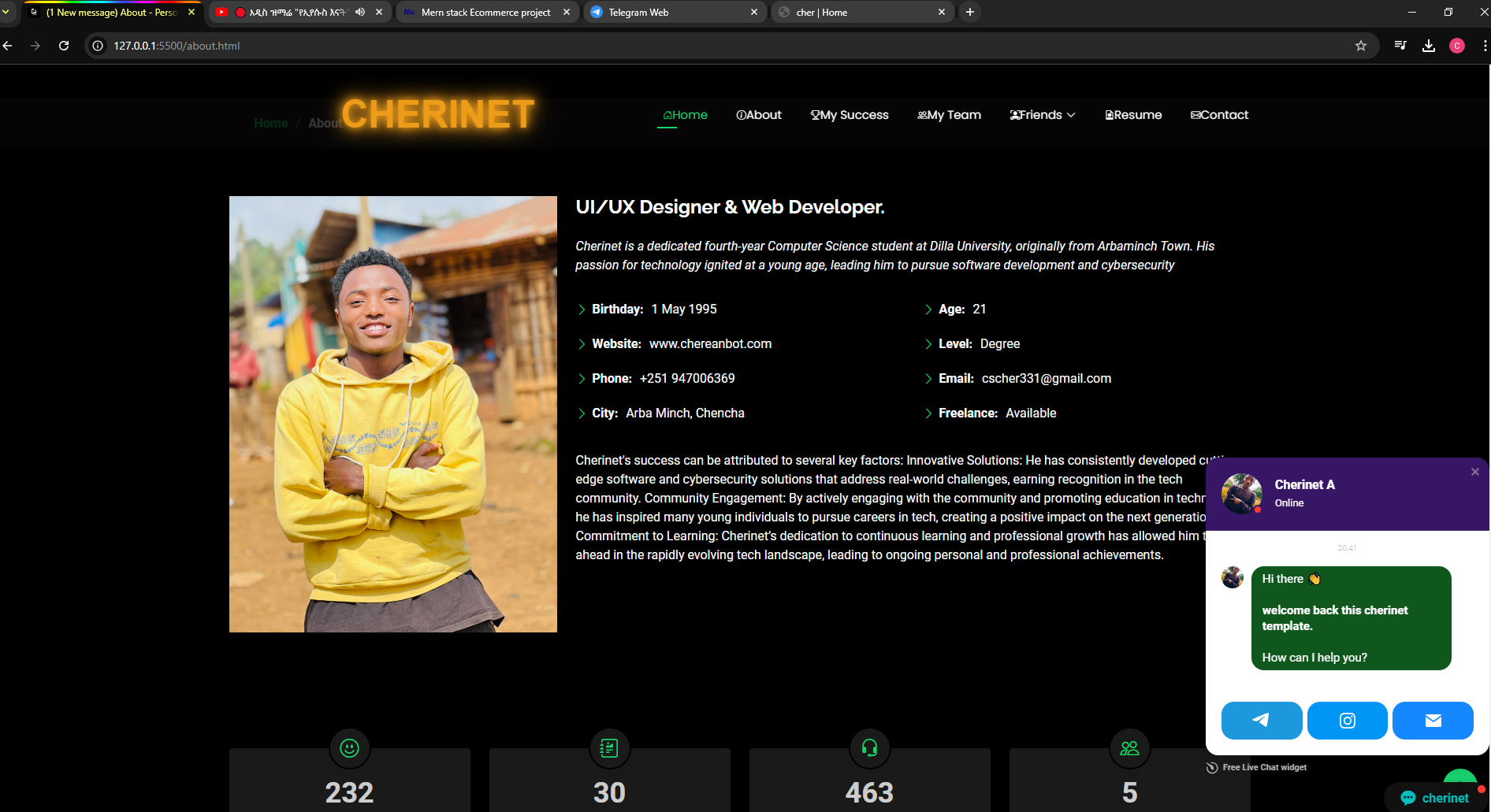The width and height of the screenshot is (1491, 812).
Task: Expand the Friends dropdown menu
Action: pyautogui.click(x=1042, y=115)
